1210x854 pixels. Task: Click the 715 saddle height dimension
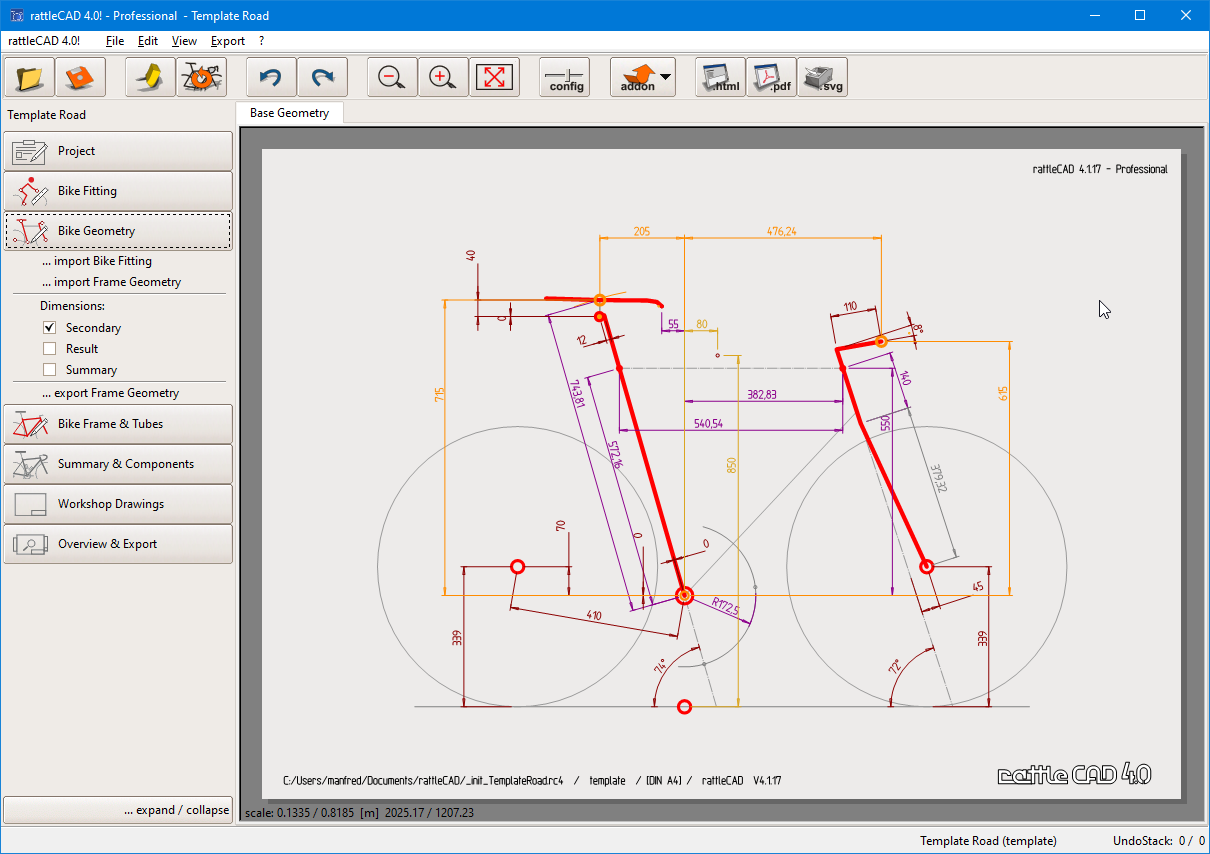coord(439,395)
